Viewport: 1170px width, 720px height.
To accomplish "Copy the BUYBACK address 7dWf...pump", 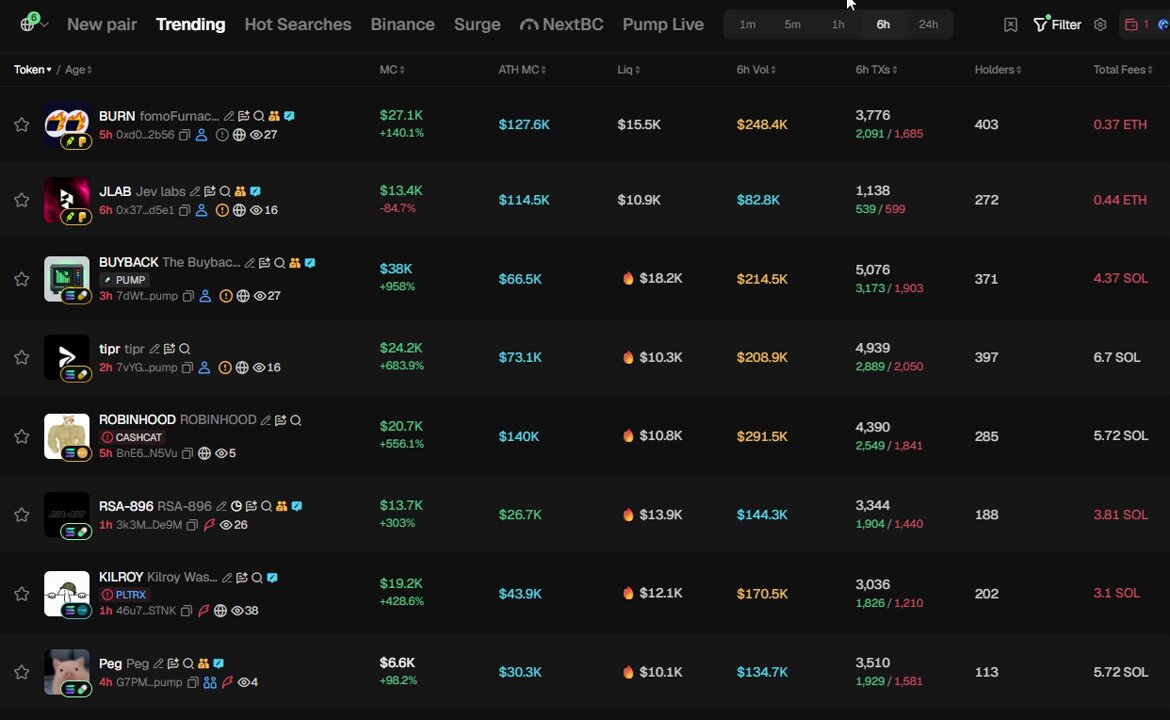I will tap(188, 296).
